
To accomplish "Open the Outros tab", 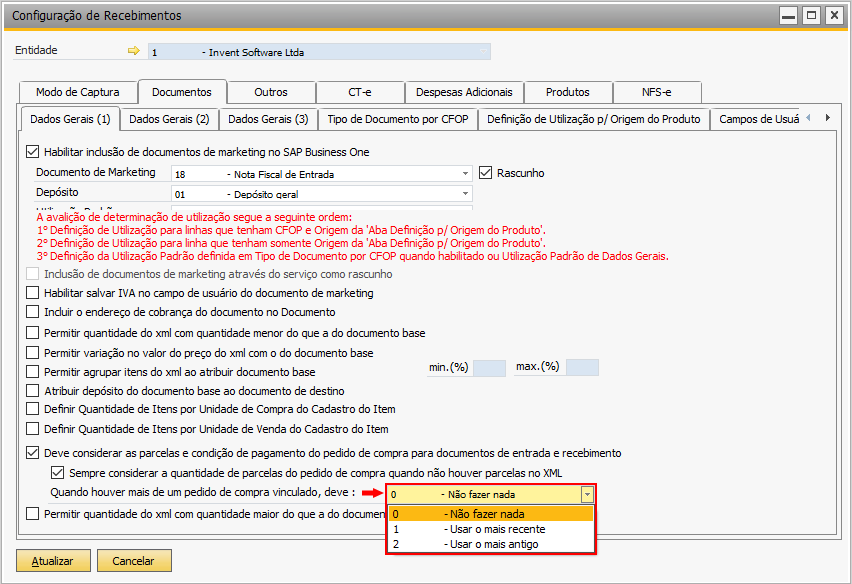I will [x=271, y=92].
